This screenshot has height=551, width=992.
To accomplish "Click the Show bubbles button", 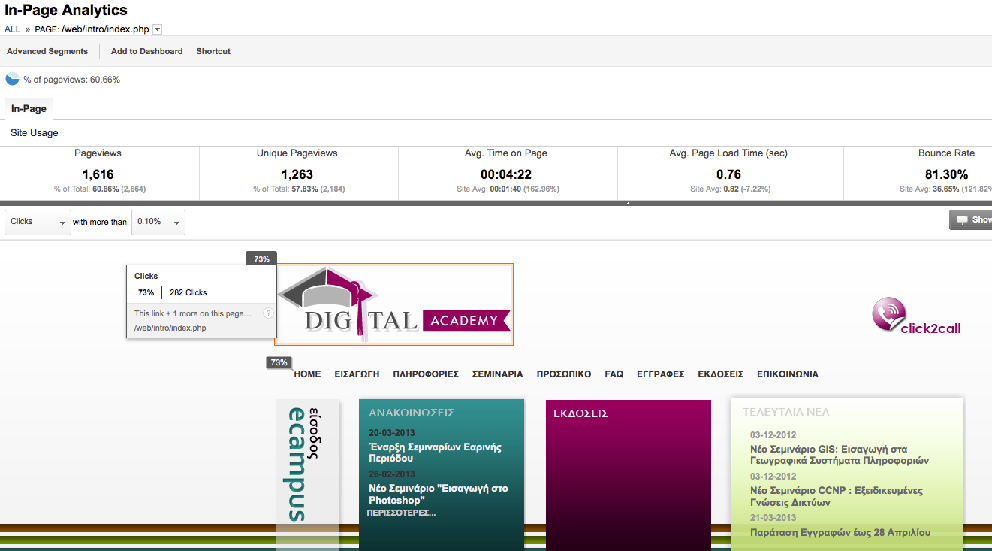I will (x=971, y=220).
